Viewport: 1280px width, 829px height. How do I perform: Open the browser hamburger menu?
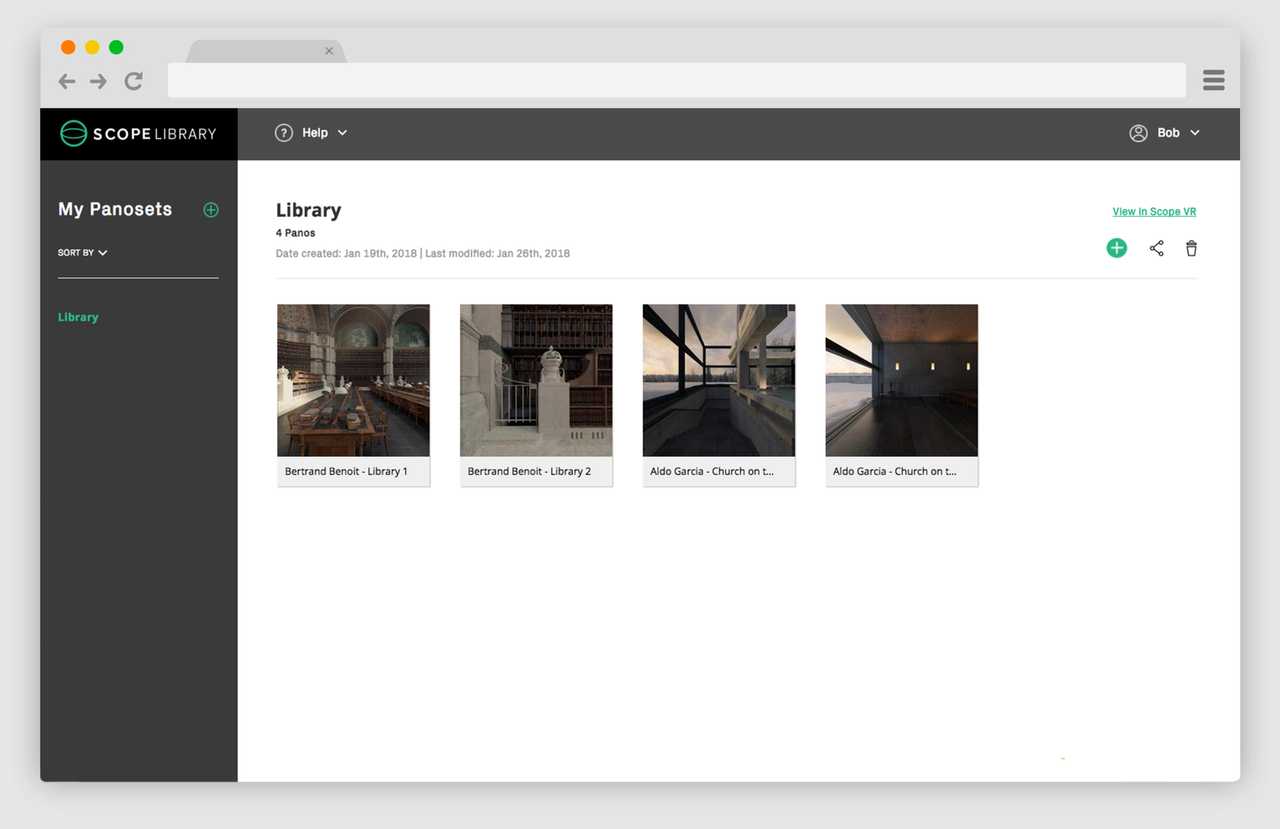tap(1213, 80)
